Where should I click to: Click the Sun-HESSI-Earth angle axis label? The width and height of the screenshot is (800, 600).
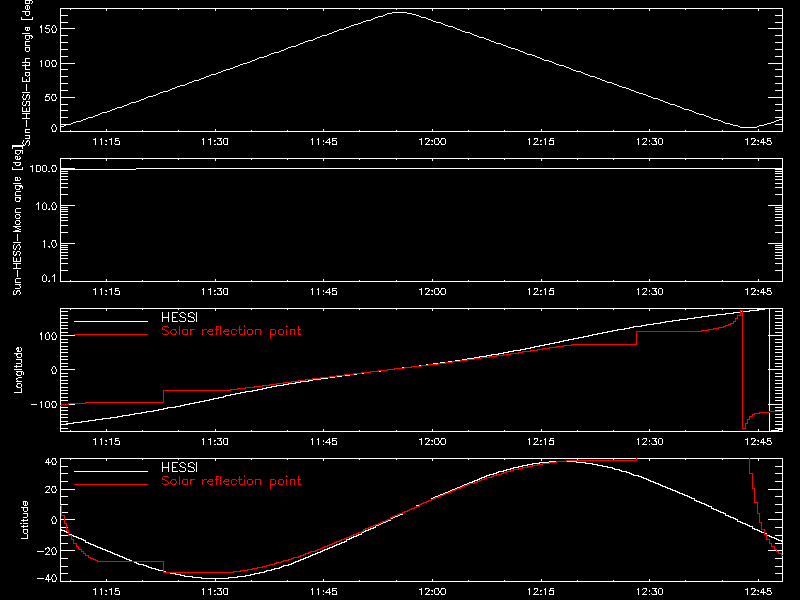point(27,72)
